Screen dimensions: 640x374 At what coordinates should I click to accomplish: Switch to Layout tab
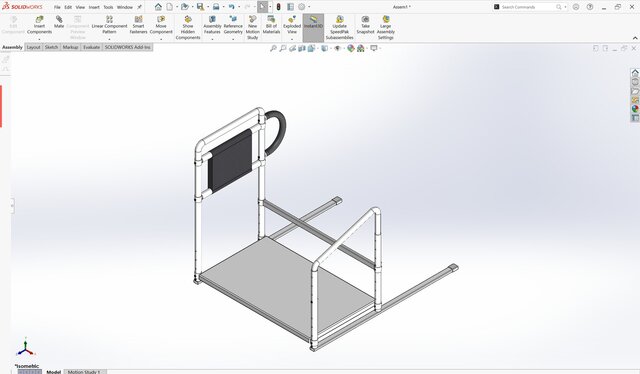(x=33, y=47)
